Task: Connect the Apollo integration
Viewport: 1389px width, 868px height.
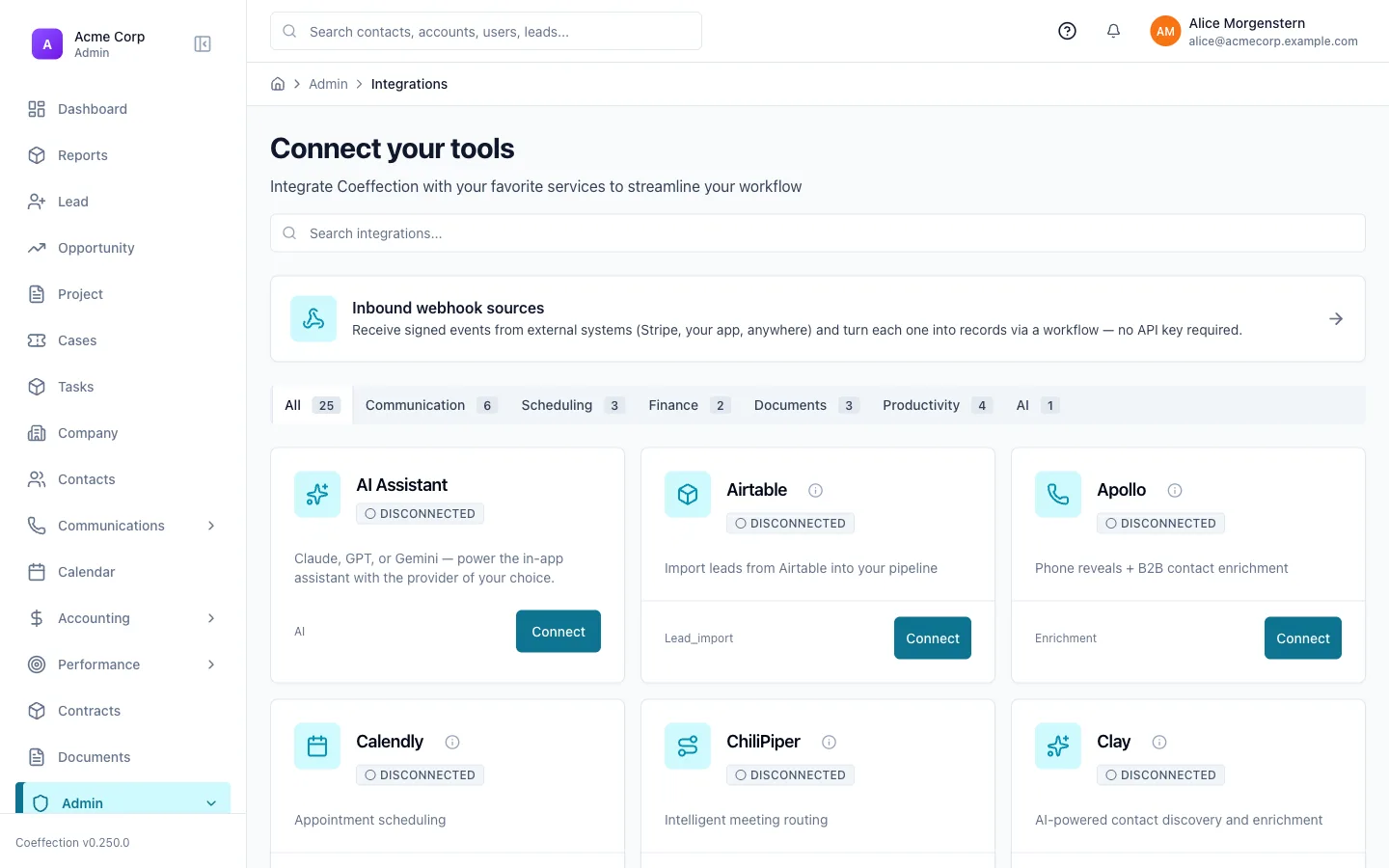Action: (x=1303, y=638)
